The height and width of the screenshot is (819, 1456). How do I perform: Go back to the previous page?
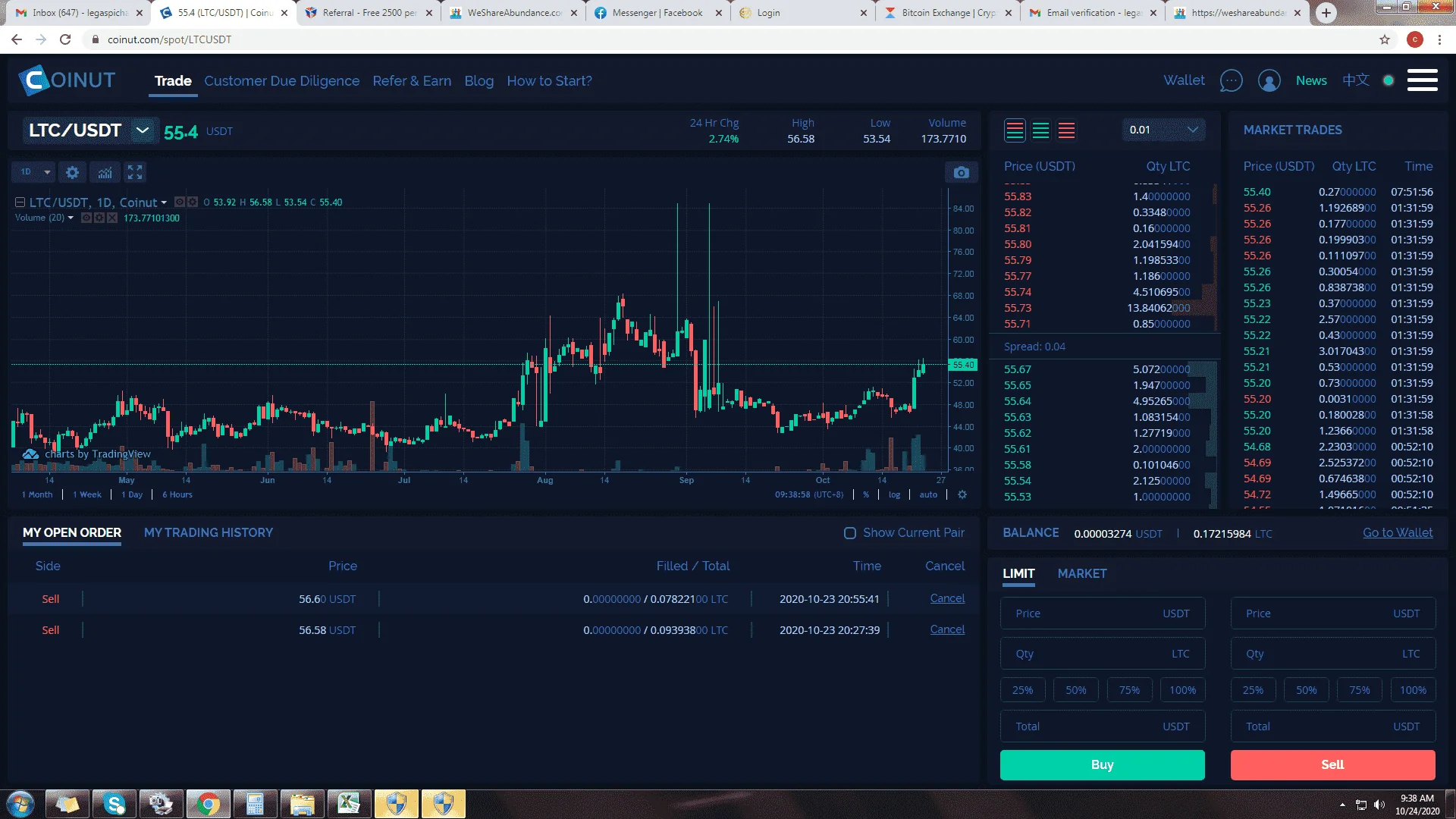click(17, 39)
